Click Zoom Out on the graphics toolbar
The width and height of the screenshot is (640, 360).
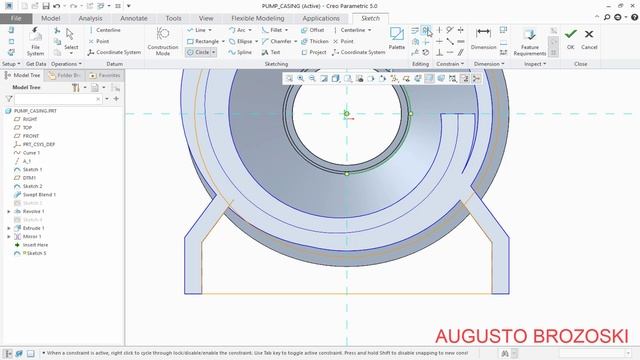312,78
